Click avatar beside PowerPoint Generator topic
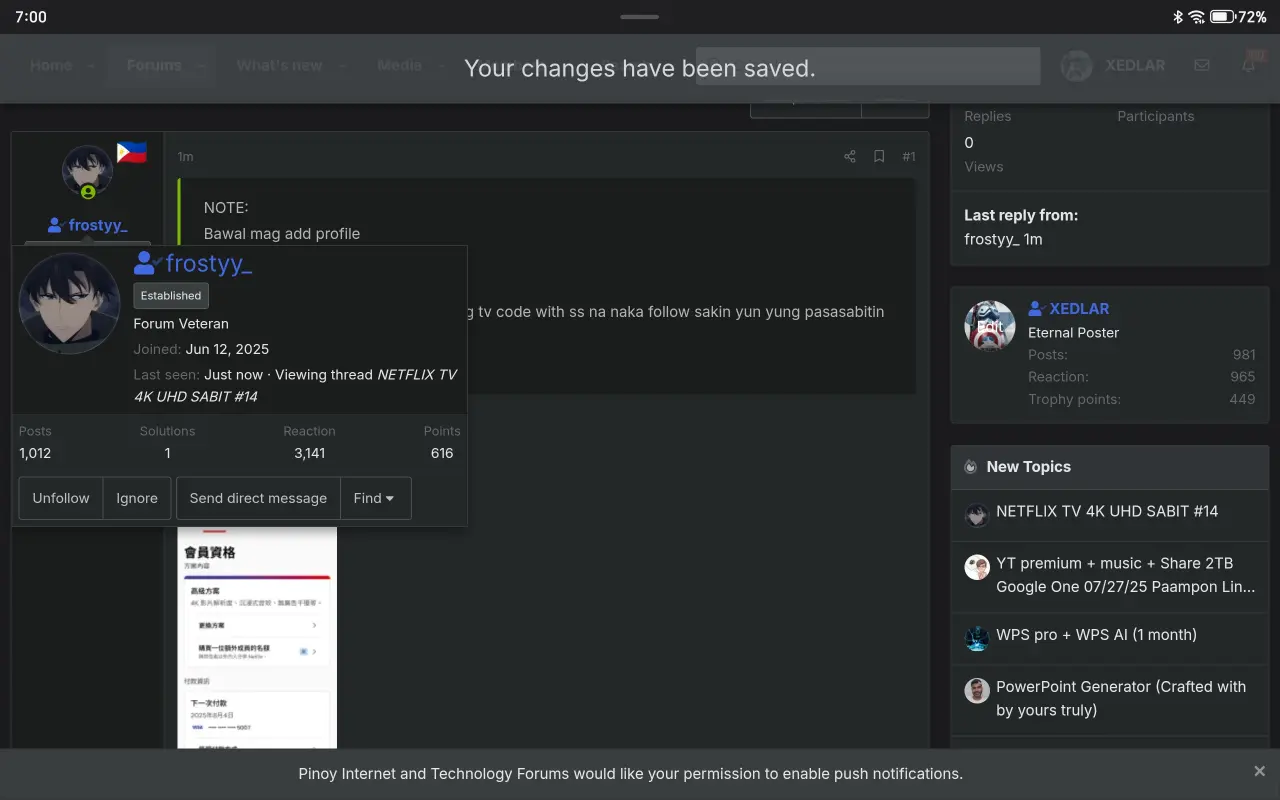This screenshot has width=1280, height=800. coord(977,691)
